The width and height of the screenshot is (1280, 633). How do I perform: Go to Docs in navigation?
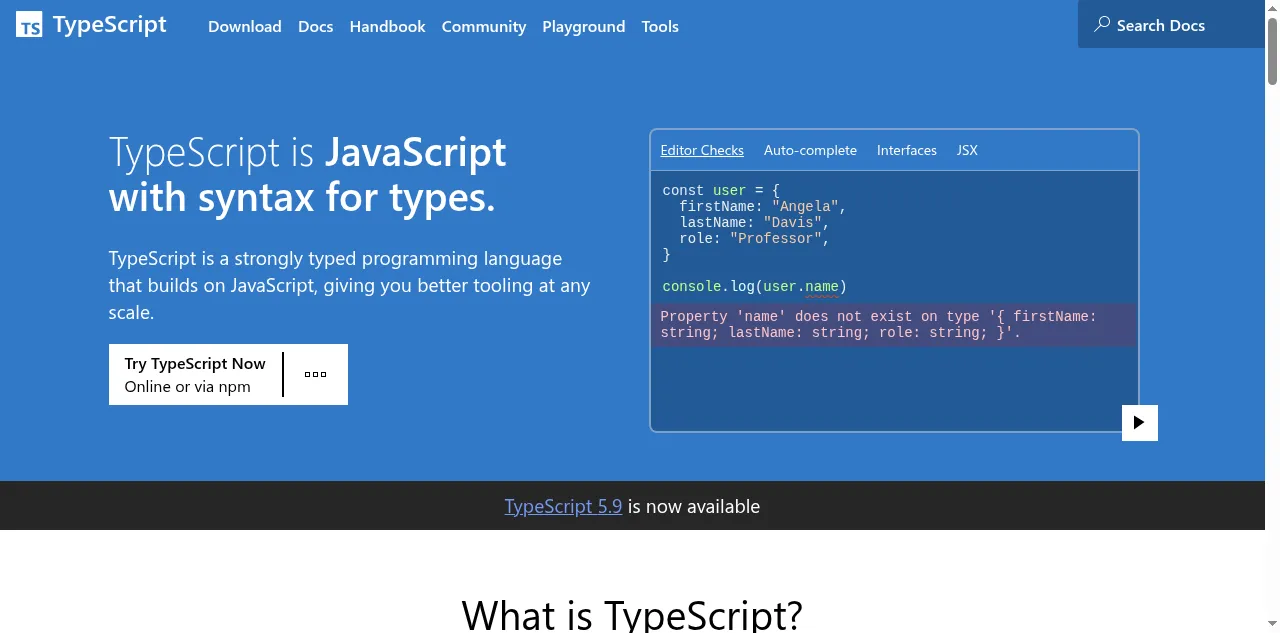click(x=315, y=26)
